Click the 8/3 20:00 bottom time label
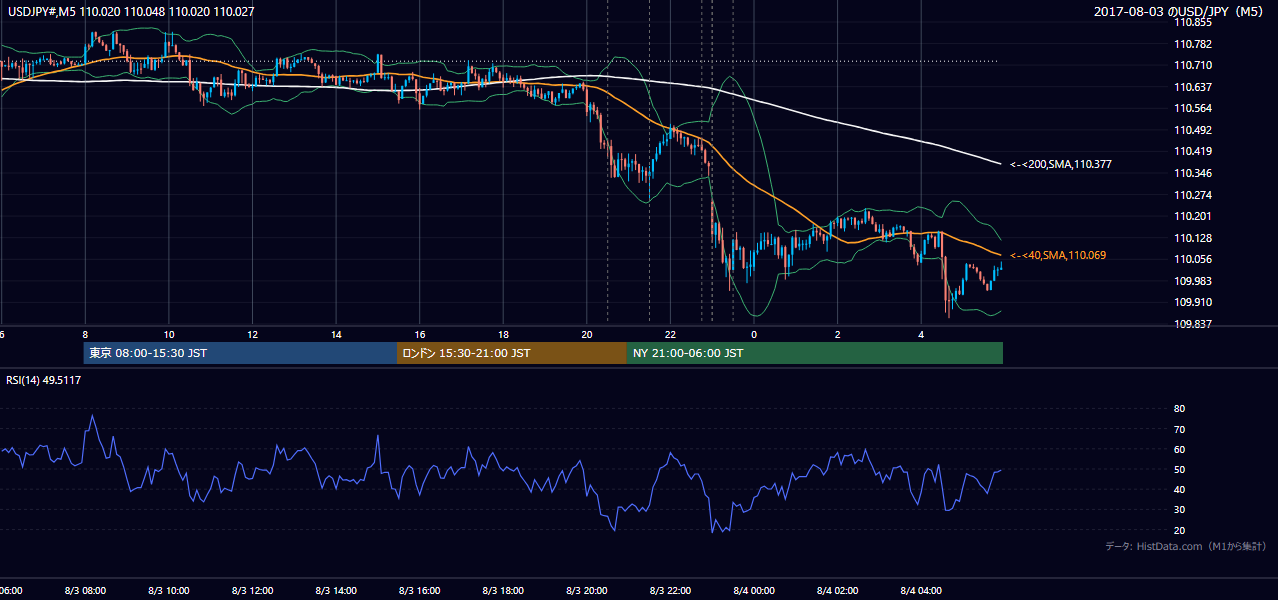Image resolution: width=1278 pixels, height=600 pixels. (x=587, y=591)
